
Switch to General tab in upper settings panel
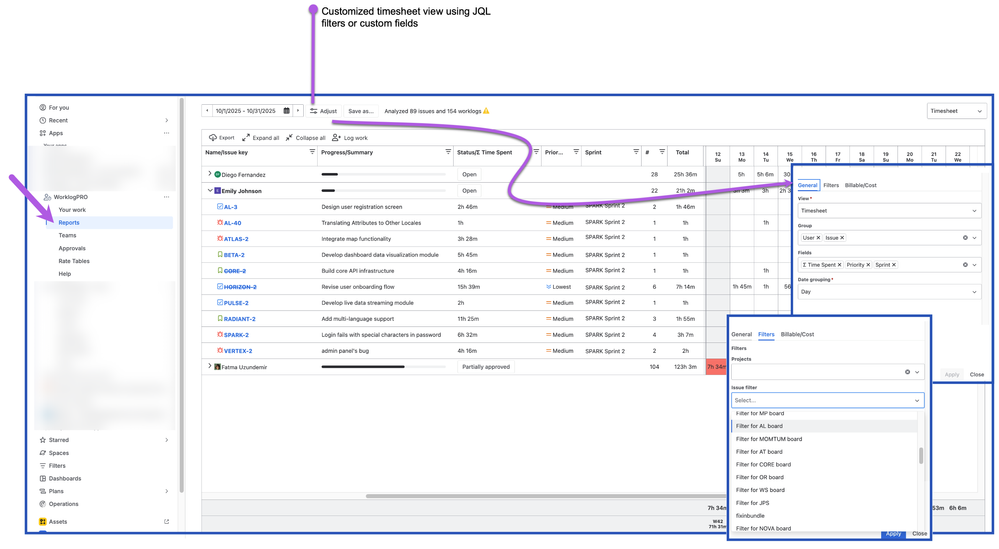[x=807, y=185]
